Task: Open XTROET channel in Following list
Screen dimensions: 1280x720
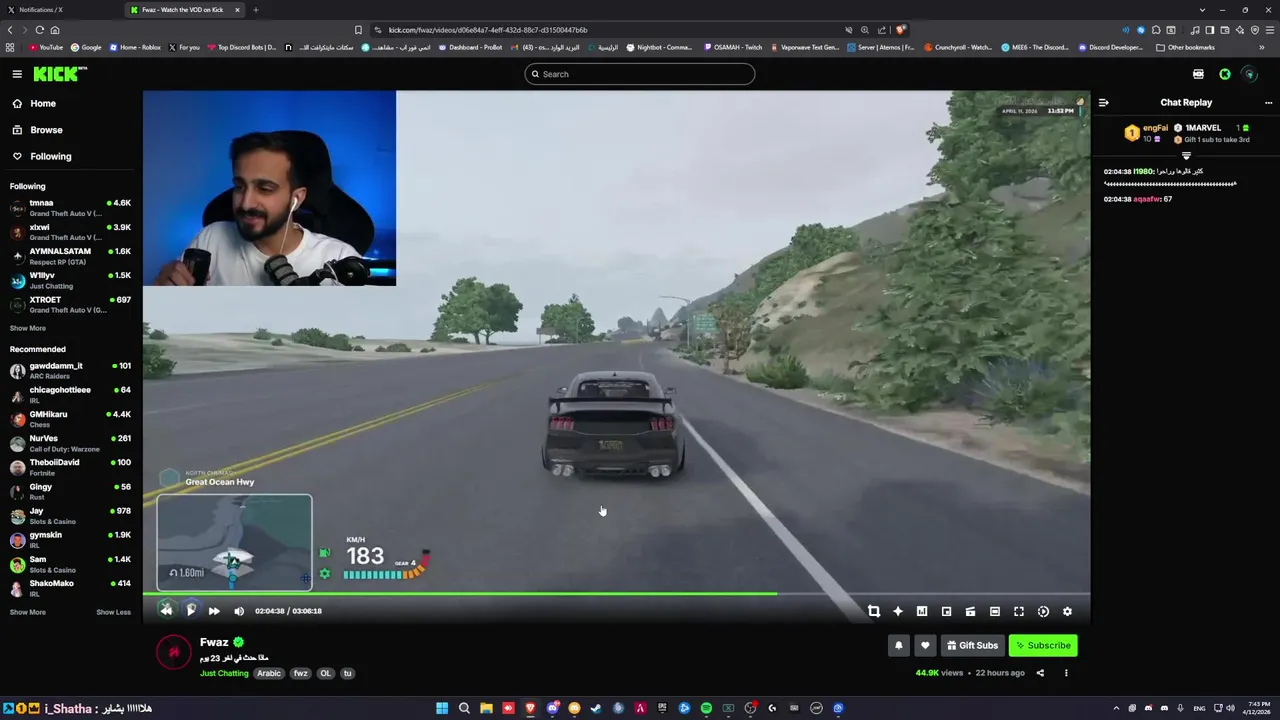Action: tap(70, 304)
